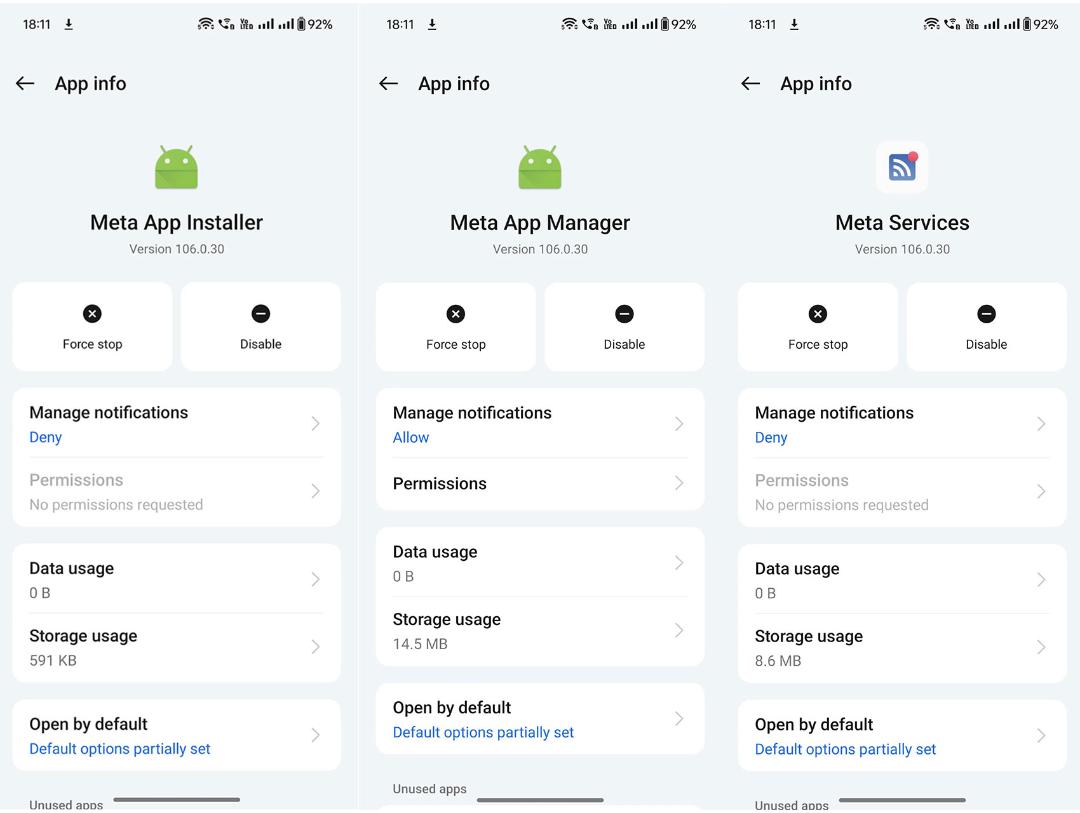1080x813 pixels.
Task: Open Manage notifications for Meta Services
Action: click(902, 424)
